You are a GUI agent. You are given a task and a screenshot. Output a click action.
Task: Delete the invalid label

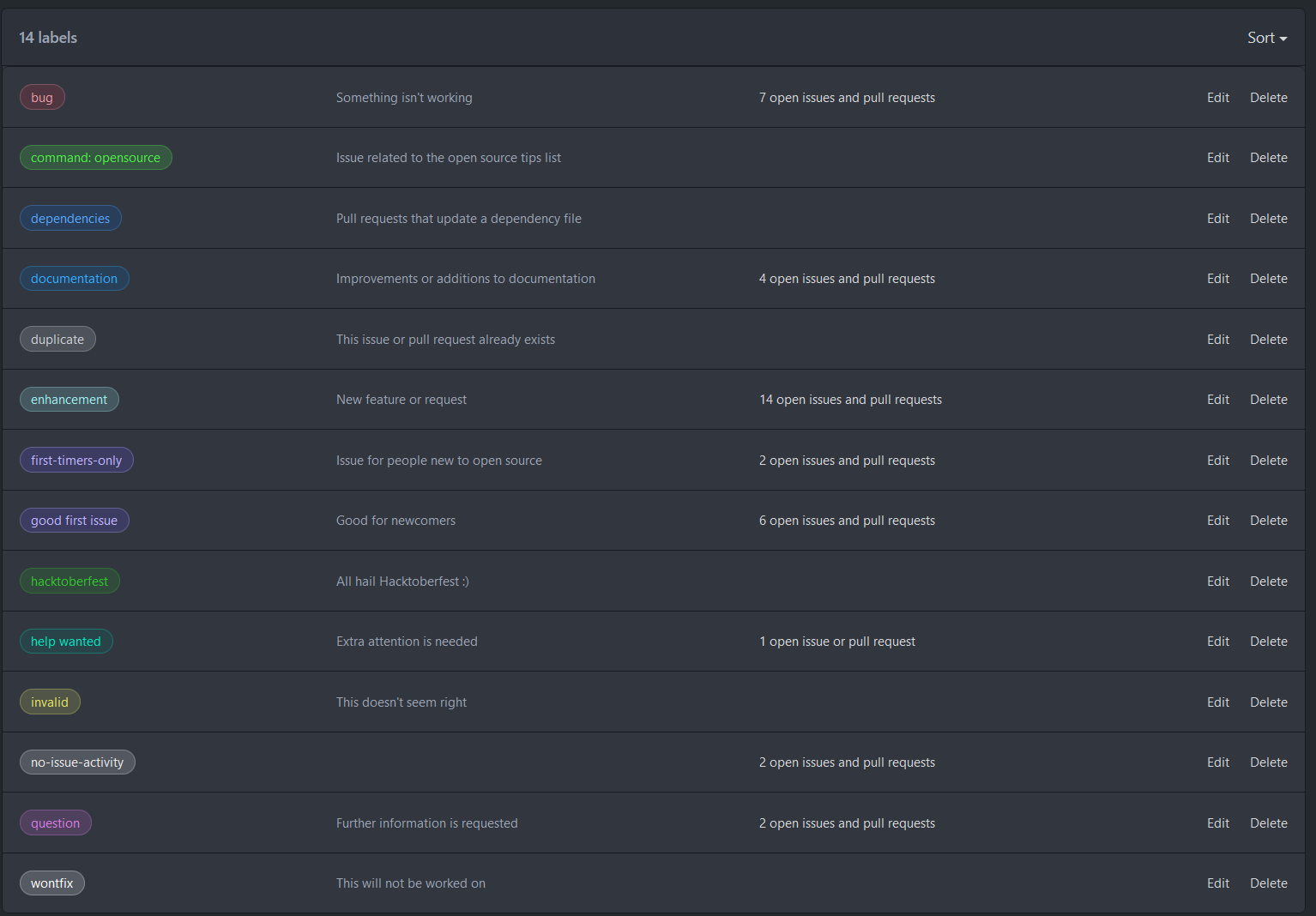coord(1269,702)
